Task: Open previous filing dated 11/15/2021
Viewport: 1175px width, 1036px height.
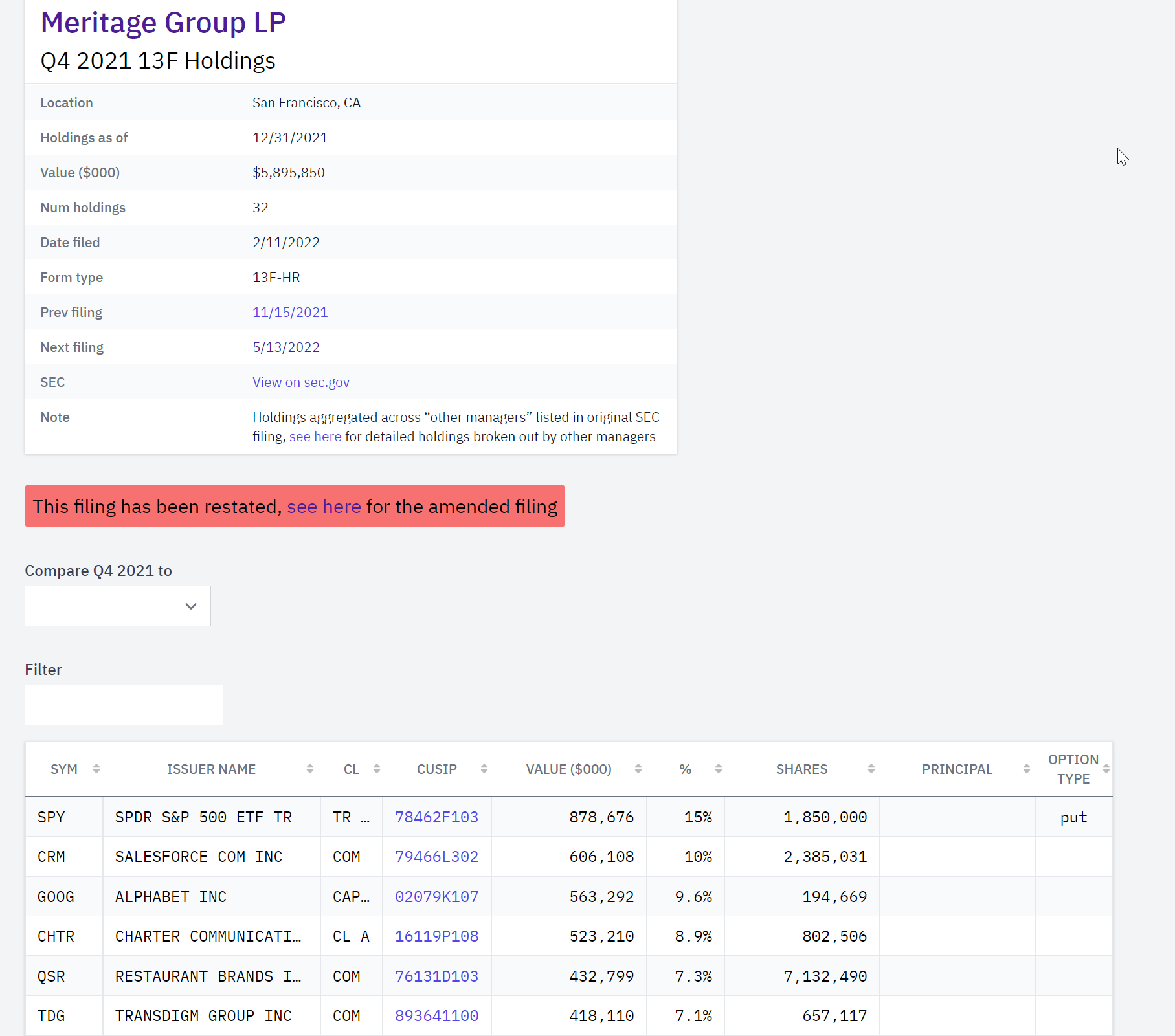Action: [x=290, y=313]
